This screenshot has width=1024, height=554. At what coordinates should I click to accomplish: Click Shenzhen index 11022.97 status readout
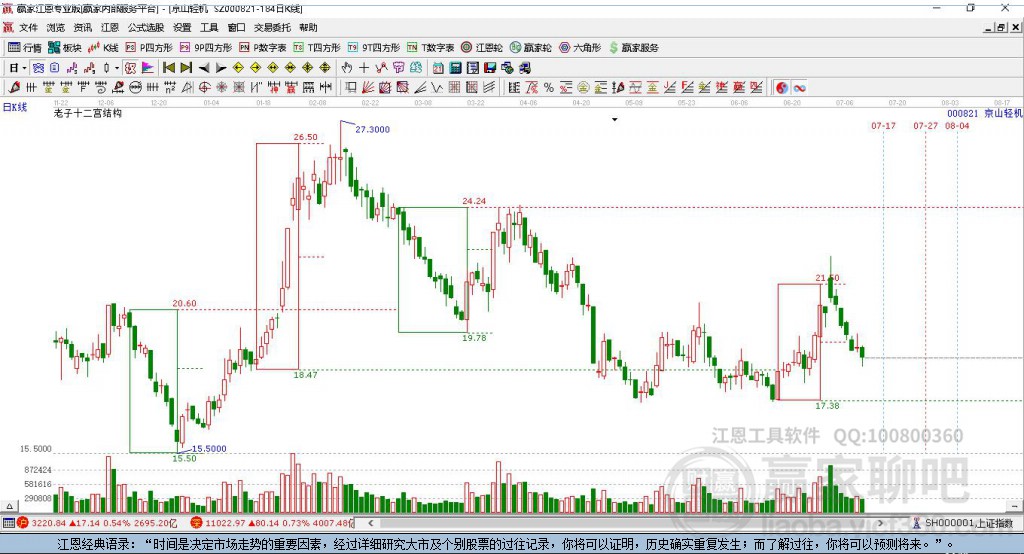(x=273, y=523)
